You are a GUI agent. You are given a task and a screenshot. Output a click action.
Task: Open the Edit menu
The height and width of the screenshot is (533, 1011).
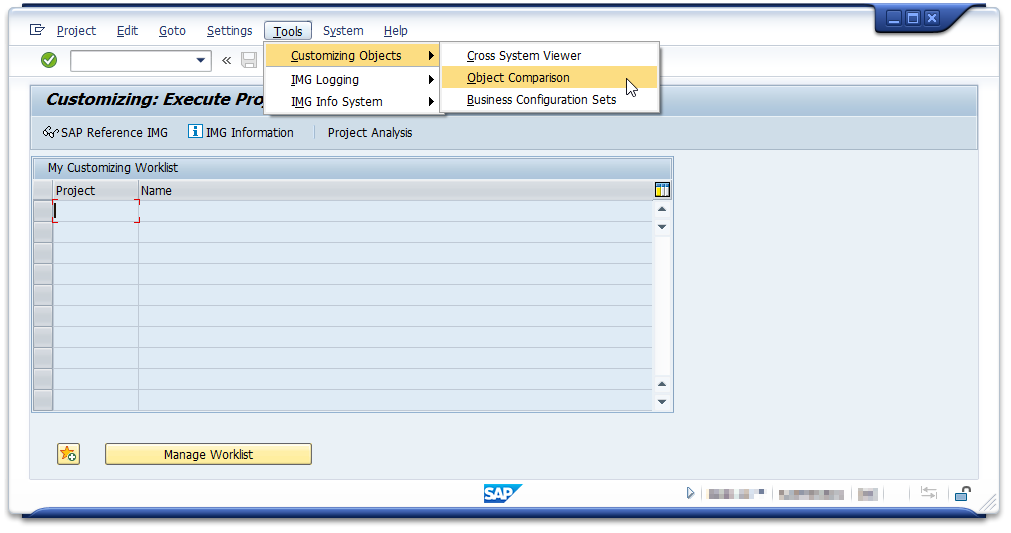pyautogui.click(x=127, y=30)
